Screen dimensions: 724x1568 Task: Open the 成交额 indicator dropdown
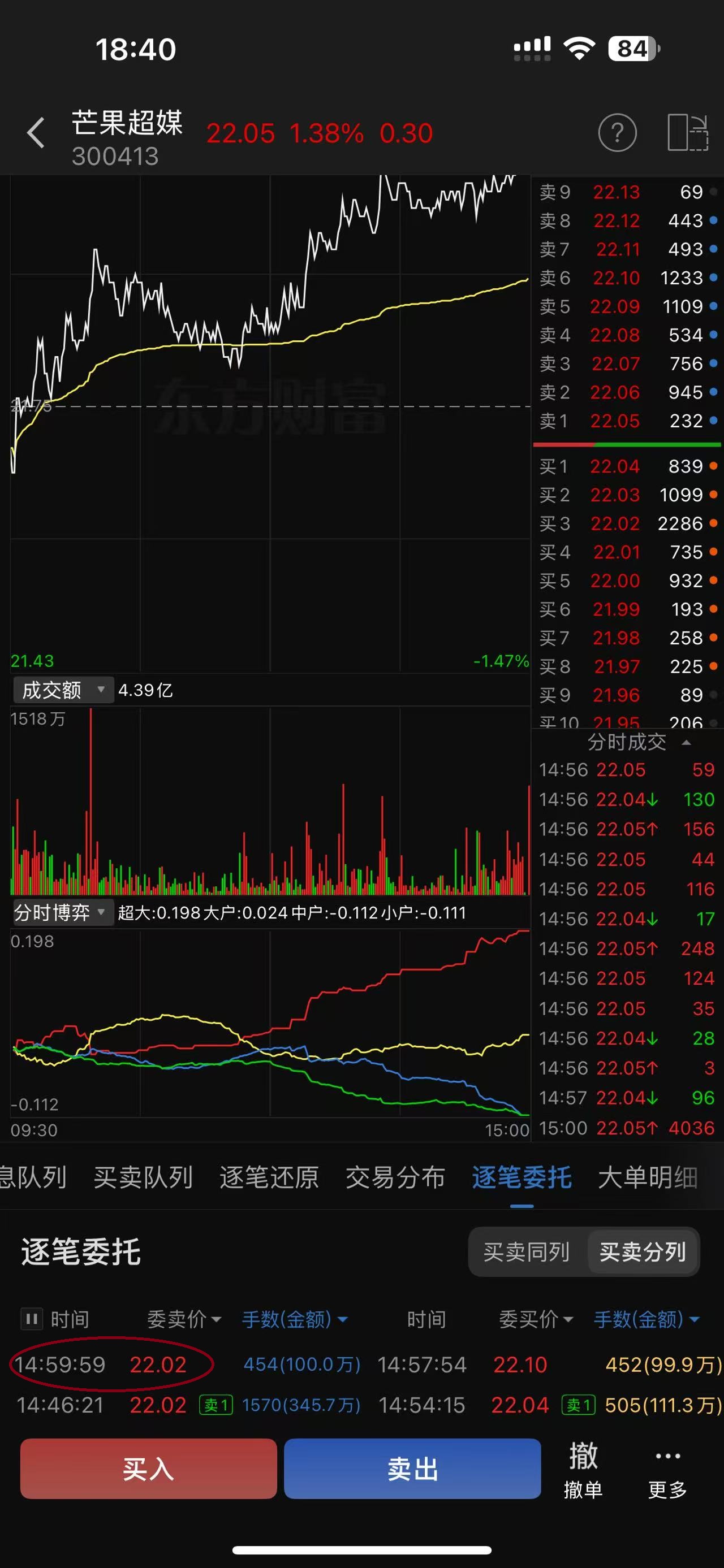(x=63, y=690)
